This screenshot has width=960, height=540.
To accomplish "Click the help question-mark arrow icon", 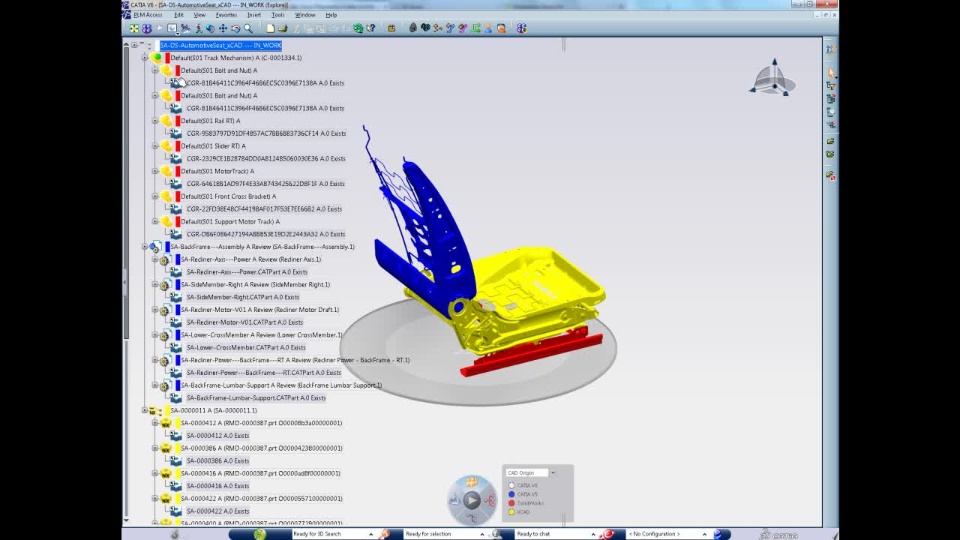I will (x=371, y=28).
